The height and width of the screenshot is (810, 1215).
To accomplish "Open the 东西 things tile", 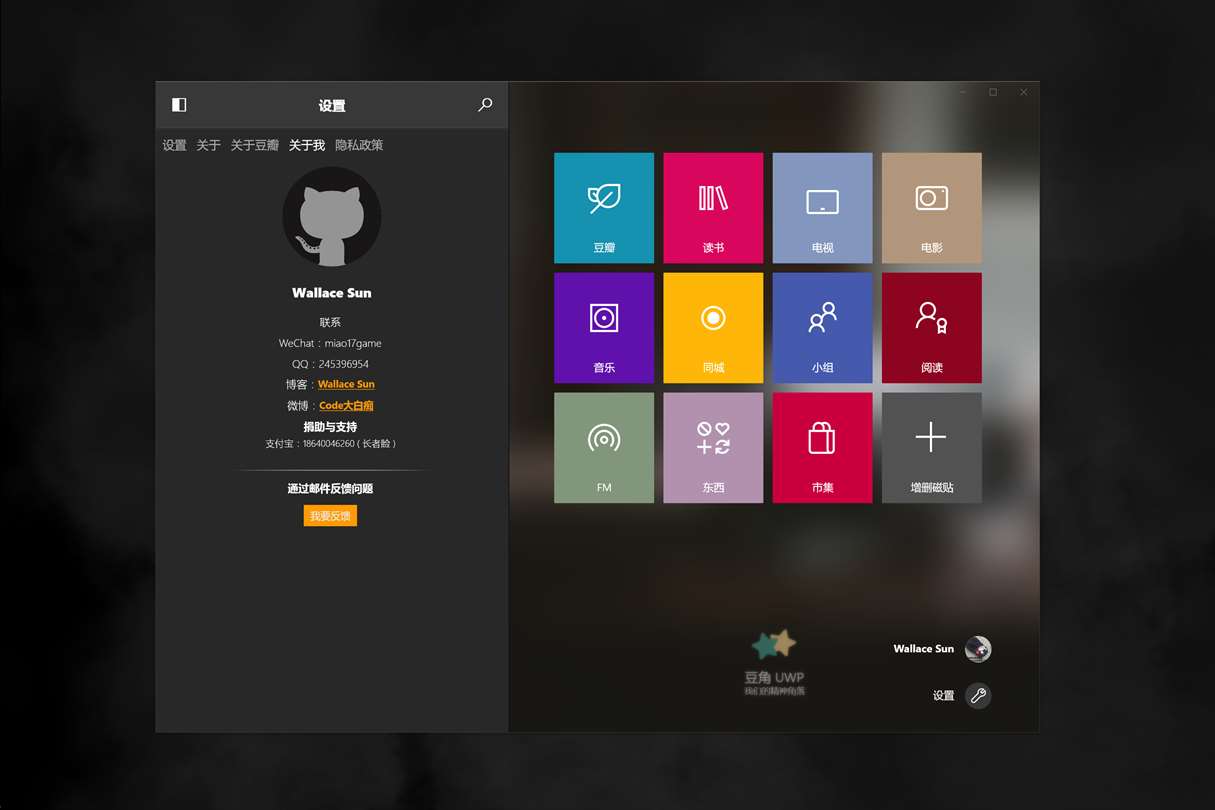I will pos(713,448).
